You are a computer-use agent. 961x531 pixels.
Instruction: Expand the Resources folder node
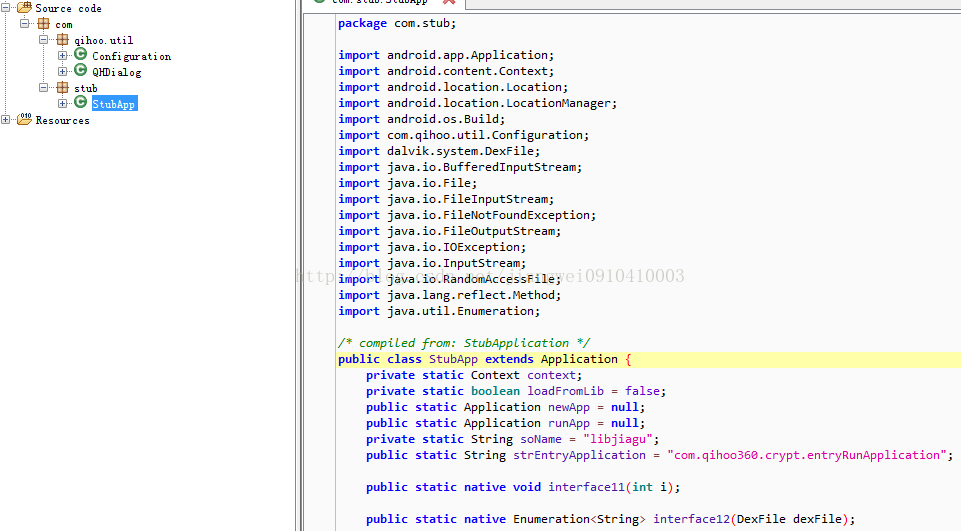tap(6, 120)
